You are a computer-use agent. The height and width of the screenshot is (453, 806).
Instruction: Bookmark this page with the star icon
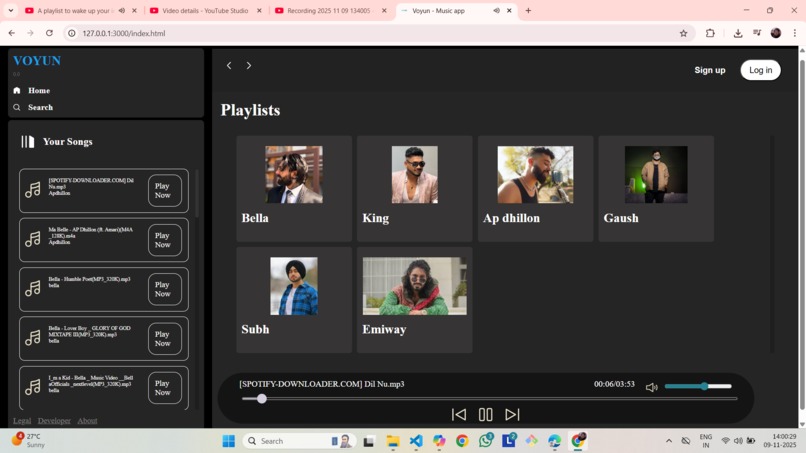(x=683, y=33)
